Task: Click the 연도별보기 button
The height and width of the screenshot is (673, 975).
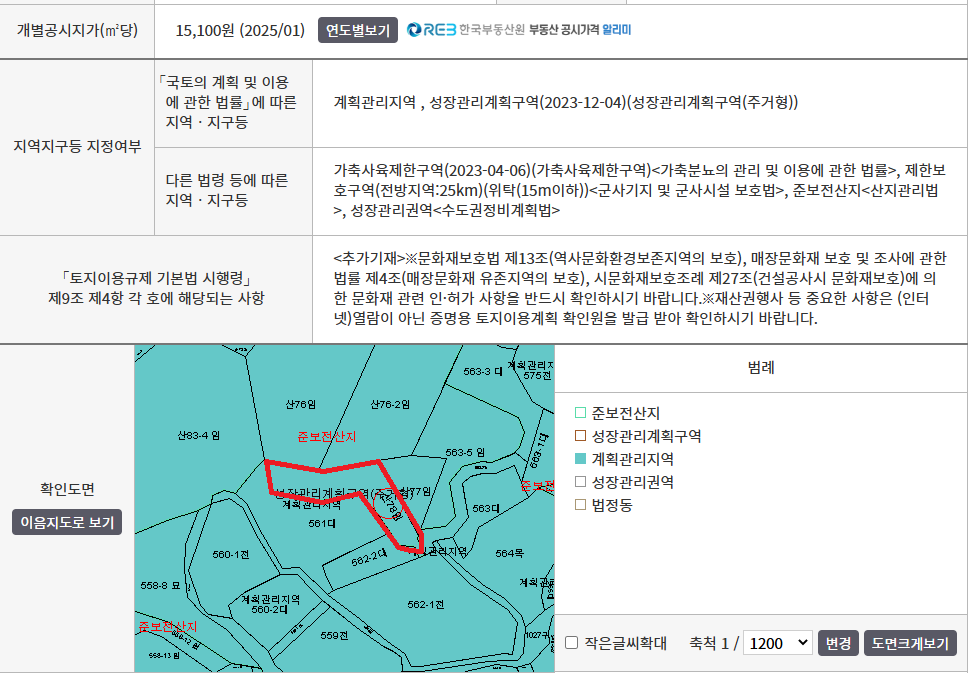Action: 358,30
